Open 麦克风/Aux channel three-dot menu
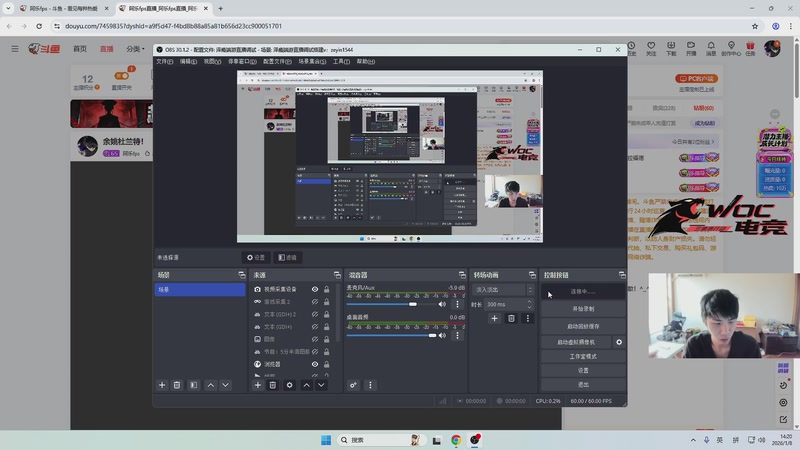The image size is (800, 450). [x=457, y=304]
